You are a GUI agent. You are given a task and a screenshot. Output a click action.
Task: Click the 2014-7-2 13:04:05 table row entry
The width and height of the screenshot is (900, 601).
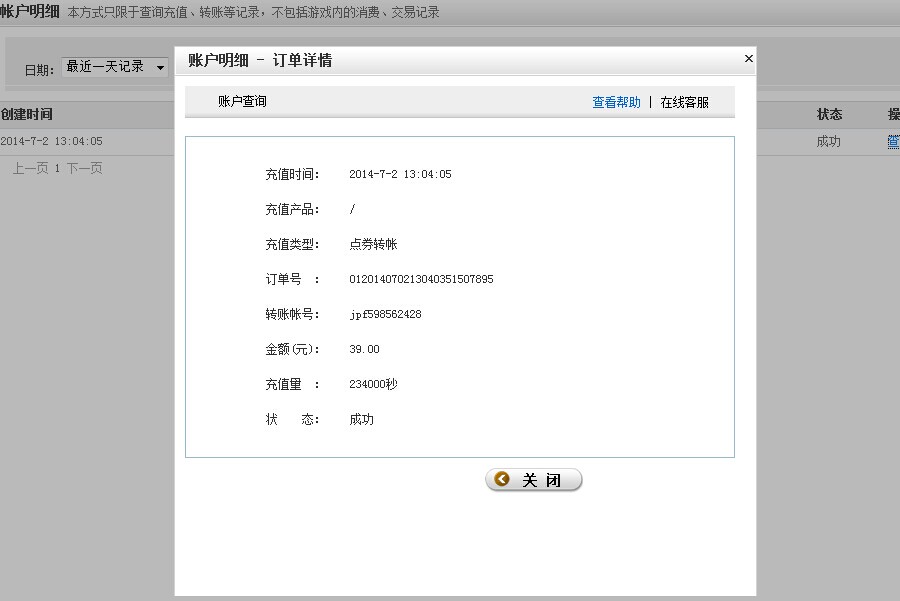coord(52,142)
